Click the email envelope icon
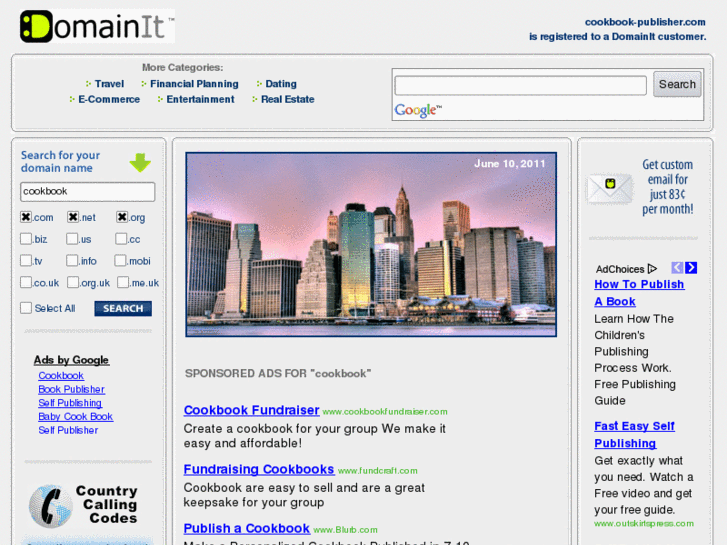Image resolution: width=727 pixels, height=545 pixels. (609, 189)
